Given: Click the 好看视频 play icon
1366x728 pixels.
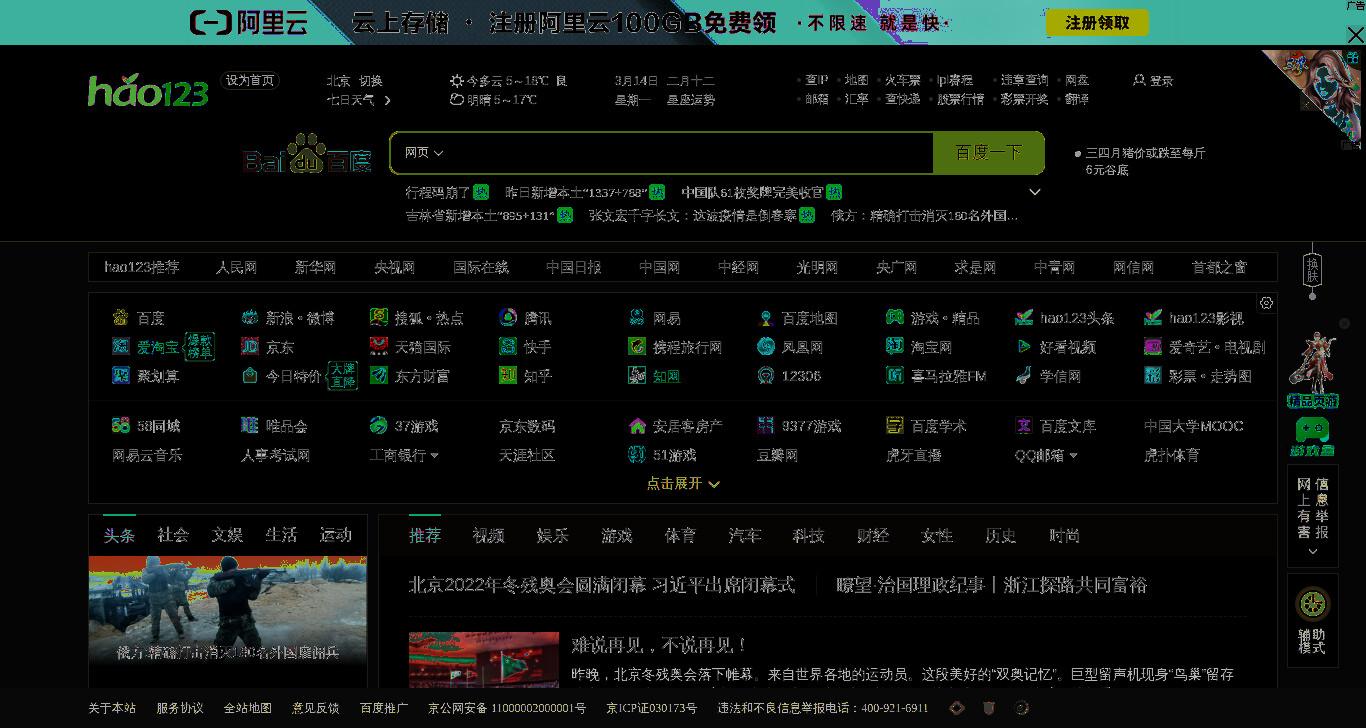Looking at the screenshot, I should click(x=1024, y=347).
